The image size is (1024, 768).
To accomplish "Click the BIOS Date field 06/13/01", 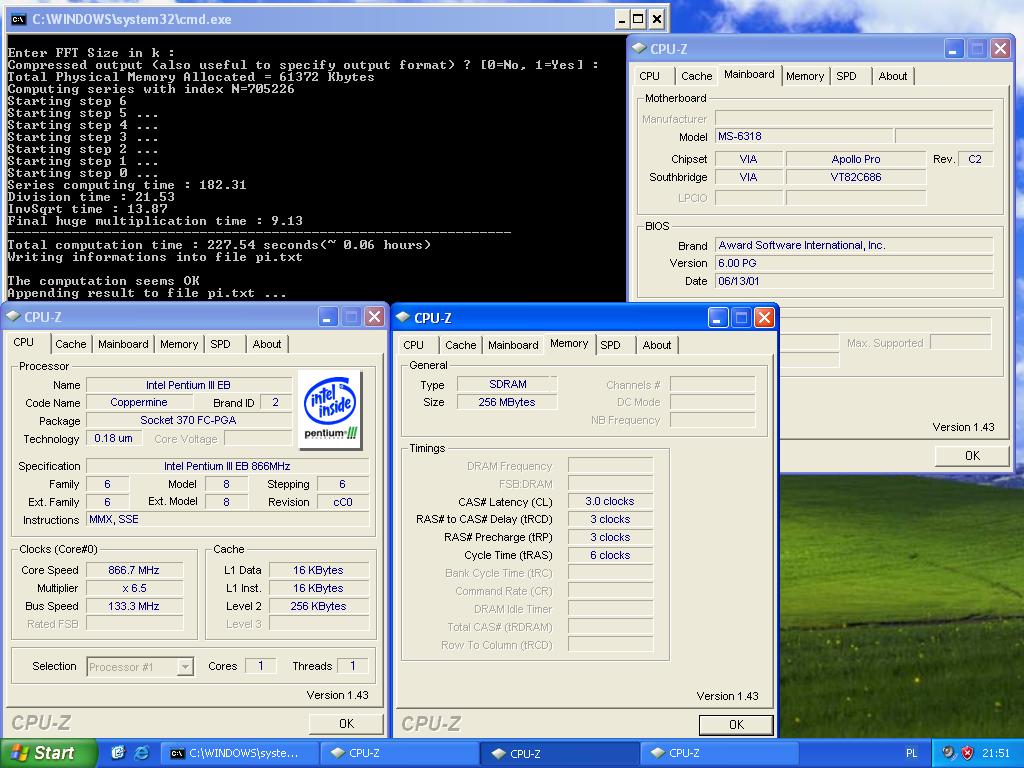I will (x=854, y=281).
